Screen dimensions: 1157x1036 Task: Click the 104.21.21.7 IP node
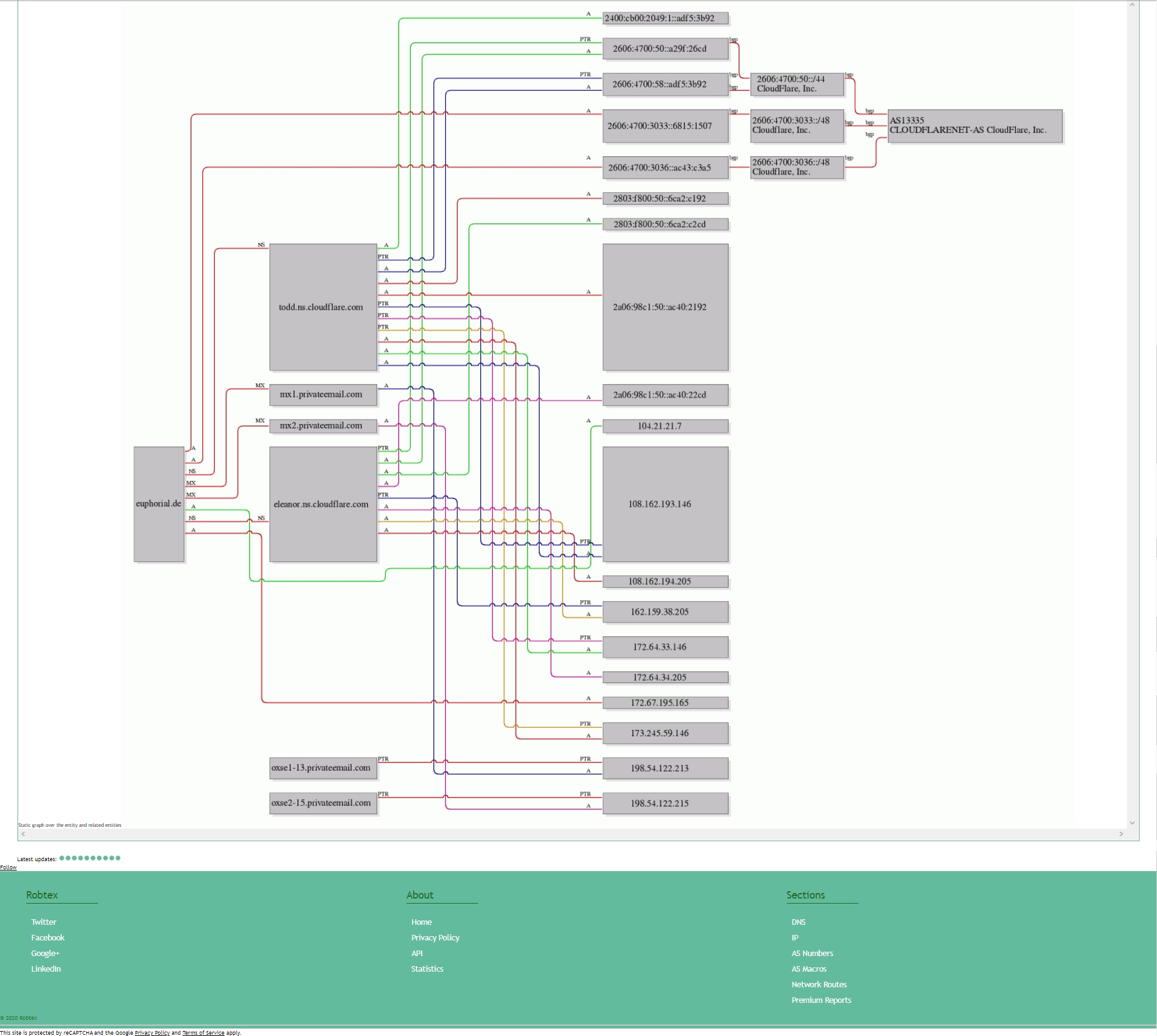[665, 427]
